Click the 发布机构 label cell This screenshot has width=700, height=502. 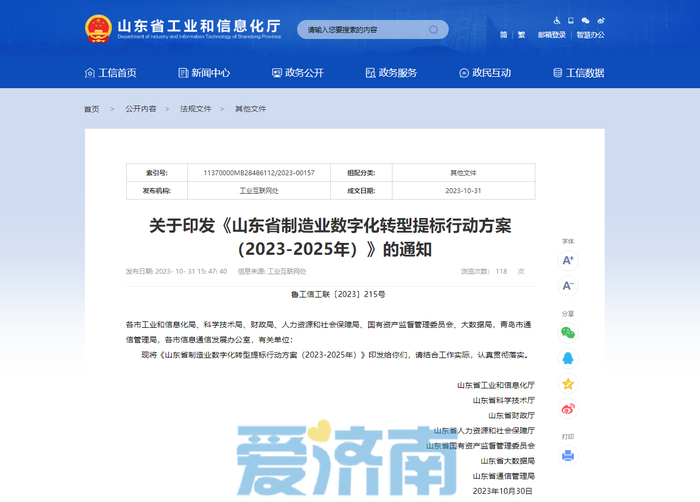[157, 191]
